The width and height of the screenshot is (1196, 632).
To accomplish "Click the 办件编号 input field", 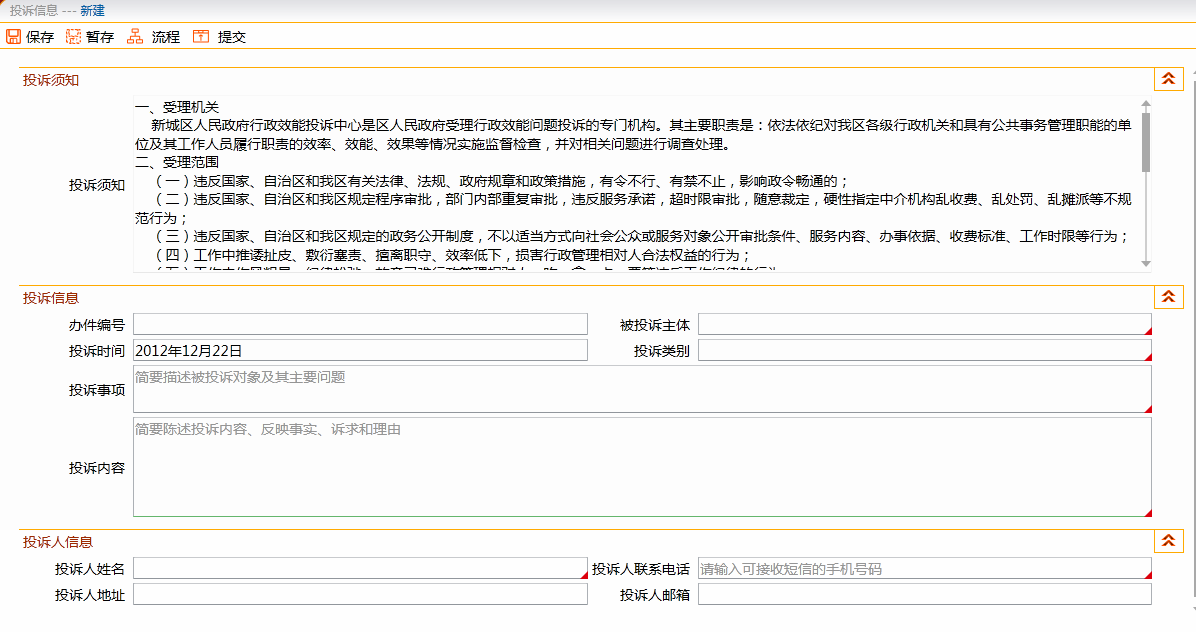I will pyautogui.click(x=360, y=324).
